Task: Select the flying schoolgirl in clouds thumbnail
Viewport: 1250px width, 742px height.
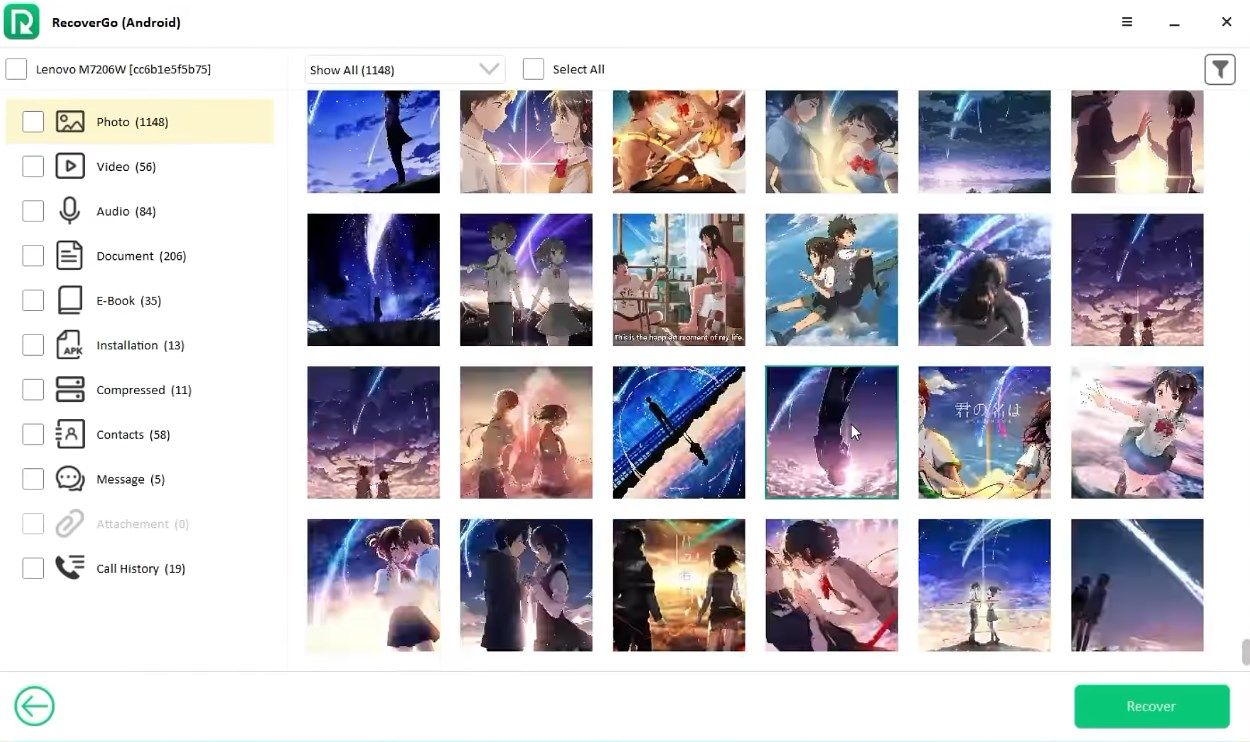Action: 1137,432
